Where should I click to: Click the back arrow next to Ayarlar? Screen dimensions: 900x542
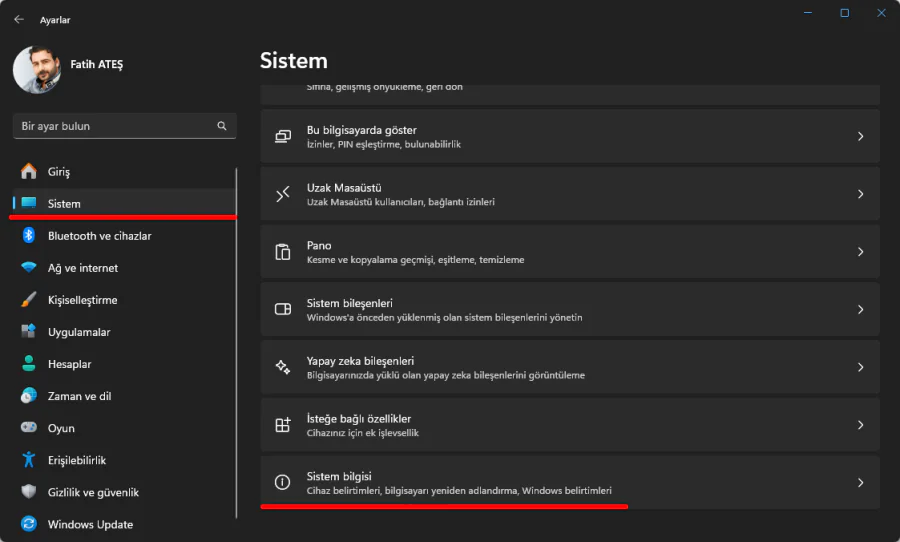coord(19,20)
